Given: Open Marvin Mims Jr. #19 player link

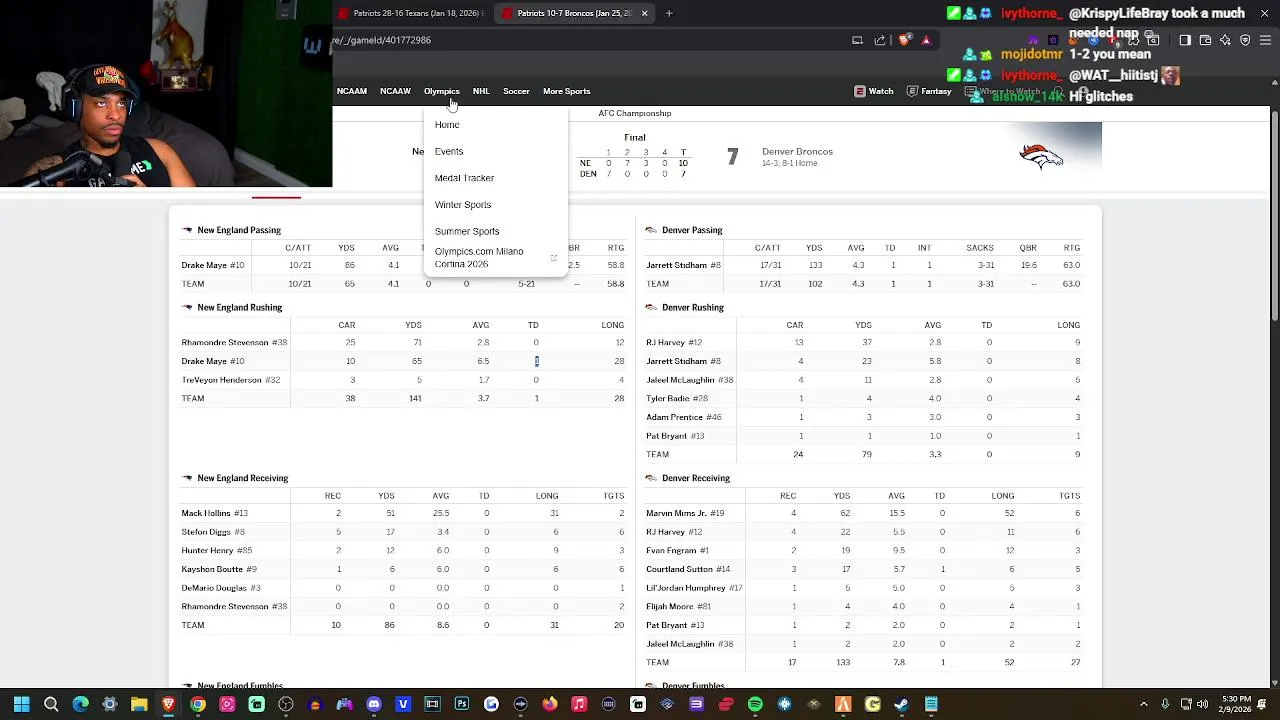Looking at the screenshot, I should 685,513.
